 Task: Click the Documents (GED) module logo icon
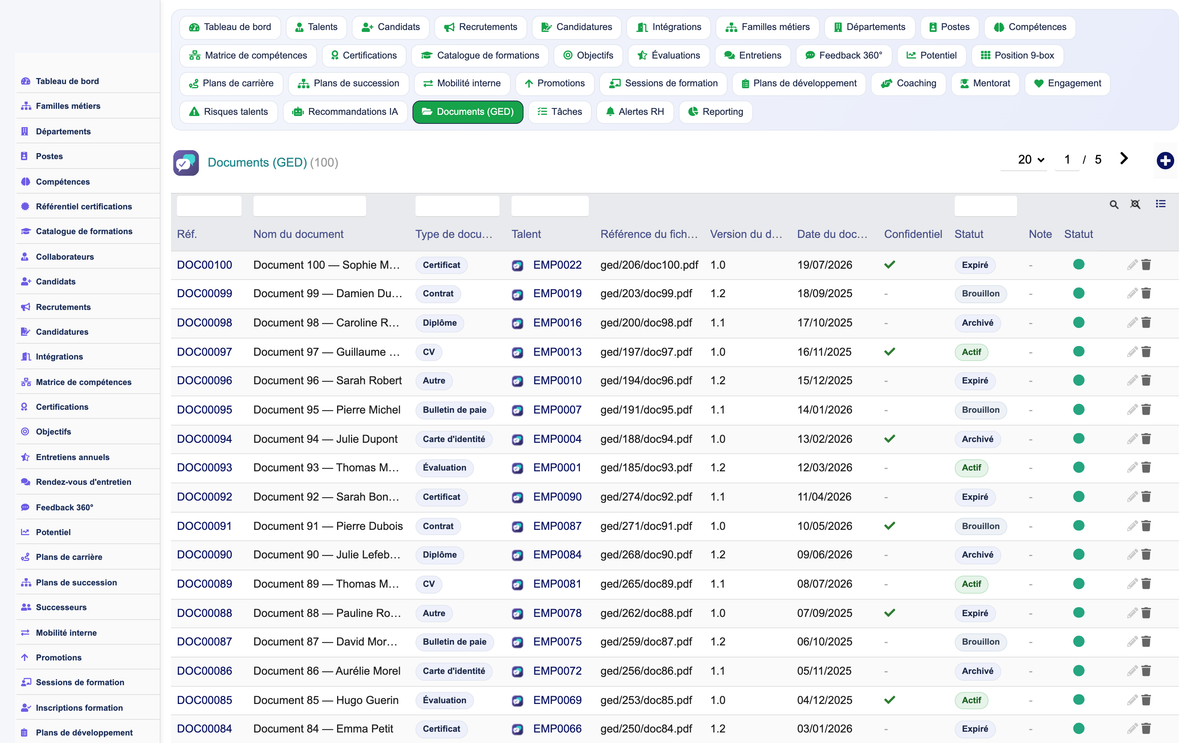click(186, 162)
